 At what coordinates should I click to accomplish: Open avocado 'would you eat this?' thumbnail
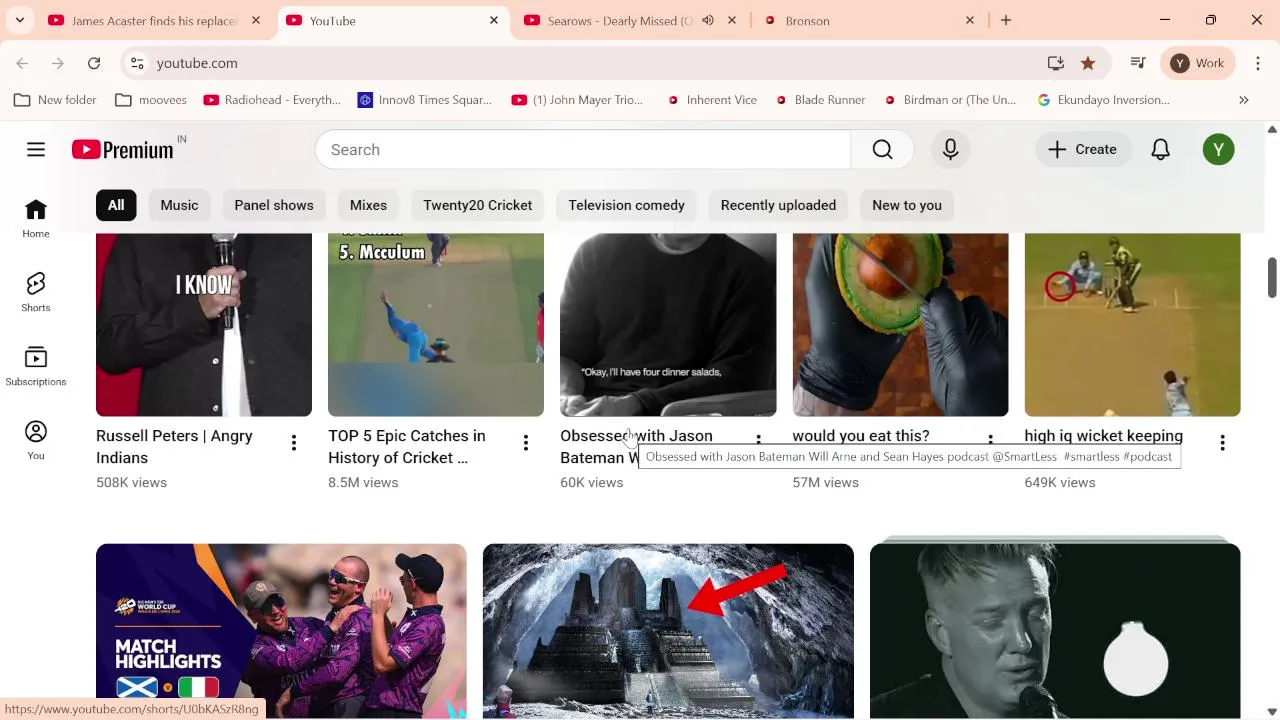(x=900, y=324)
